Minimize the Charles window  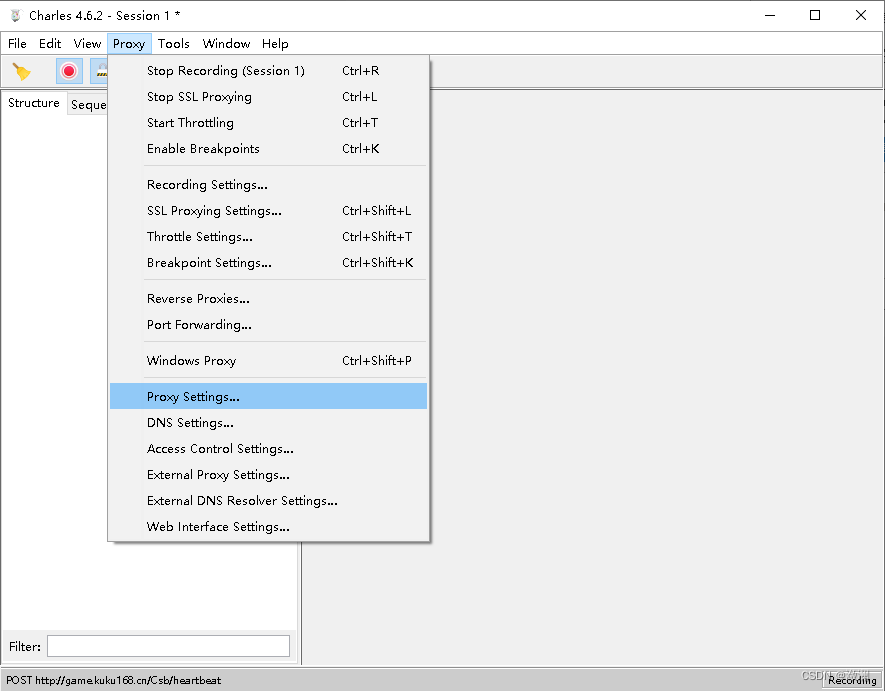click(x=770, y=15)
